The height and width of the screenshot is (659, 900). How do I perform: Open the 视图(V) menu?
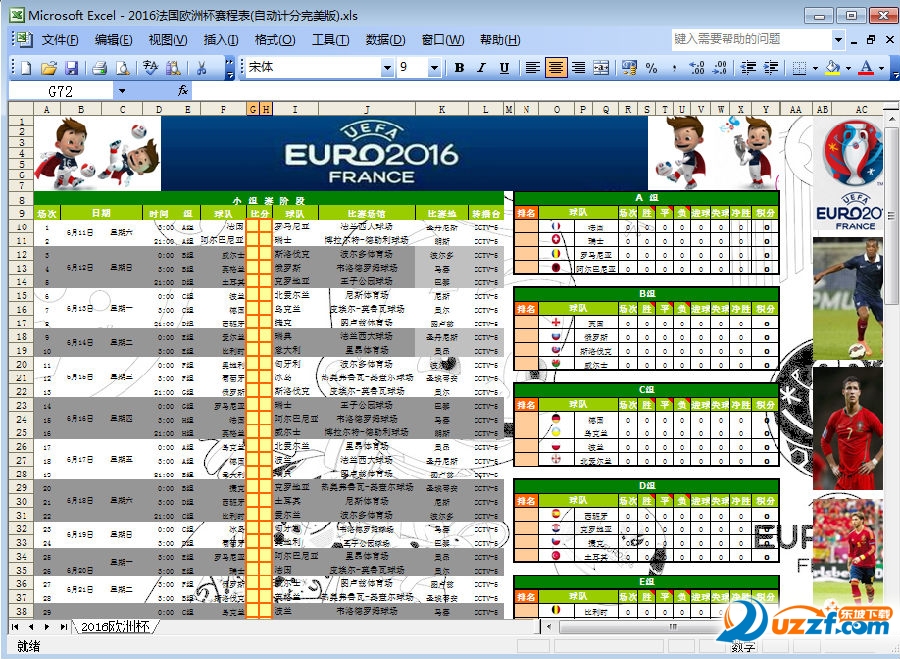[168, 40]
